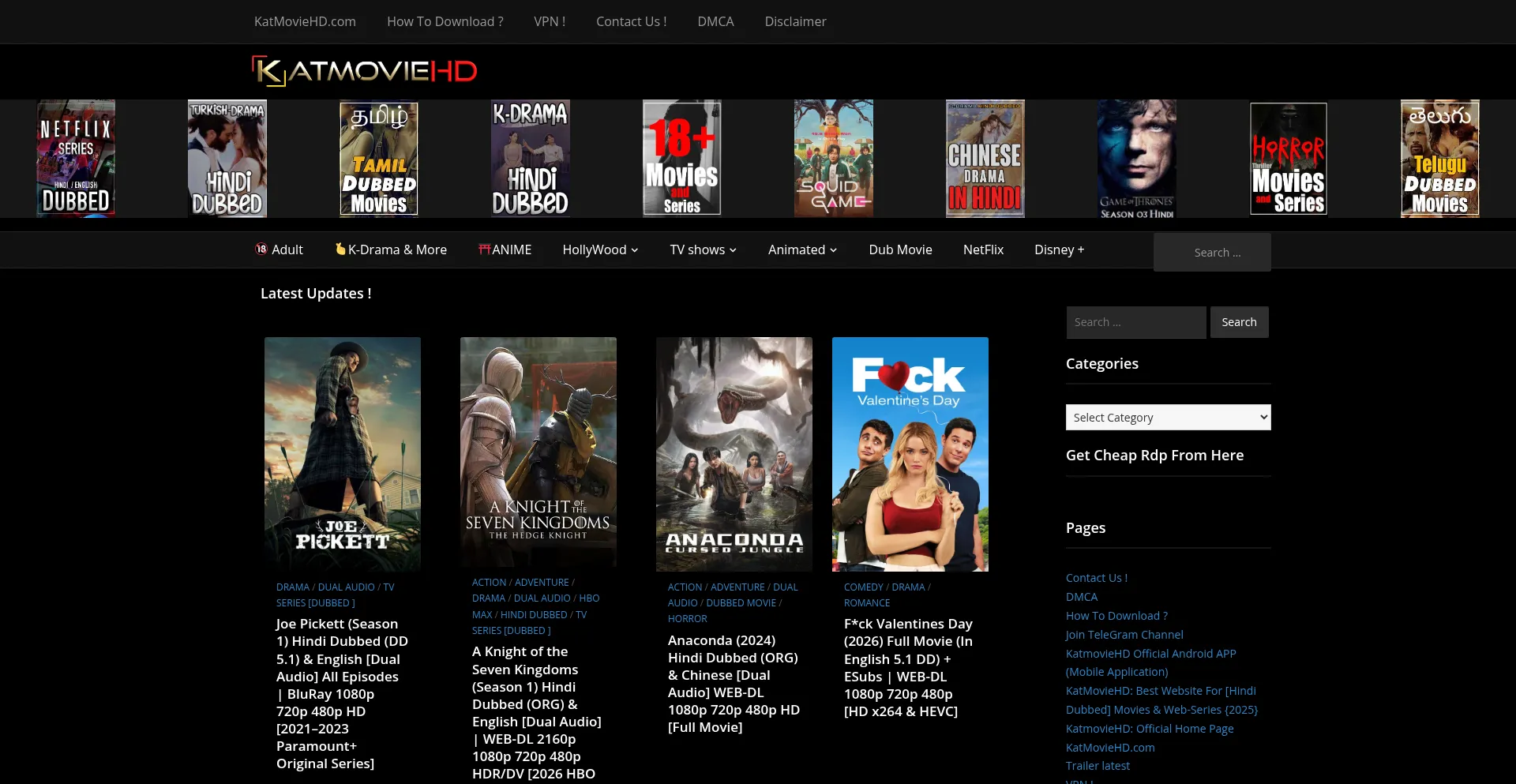Click the 18 icon beside Adult
This screenshot has height=784, width=1516.
(x=261, y=249)
